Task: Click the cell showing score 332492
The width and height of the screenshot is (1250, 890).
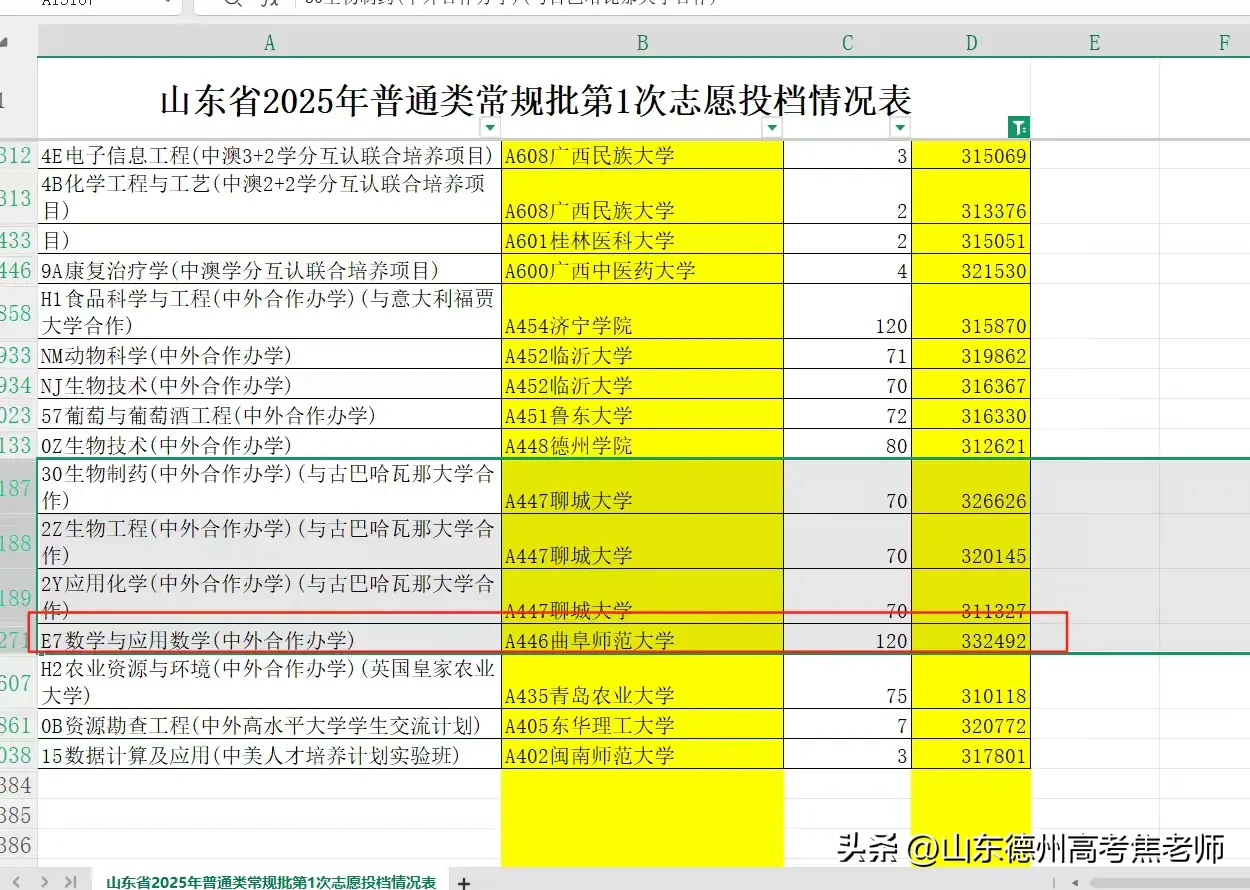Action: [970, 641]
